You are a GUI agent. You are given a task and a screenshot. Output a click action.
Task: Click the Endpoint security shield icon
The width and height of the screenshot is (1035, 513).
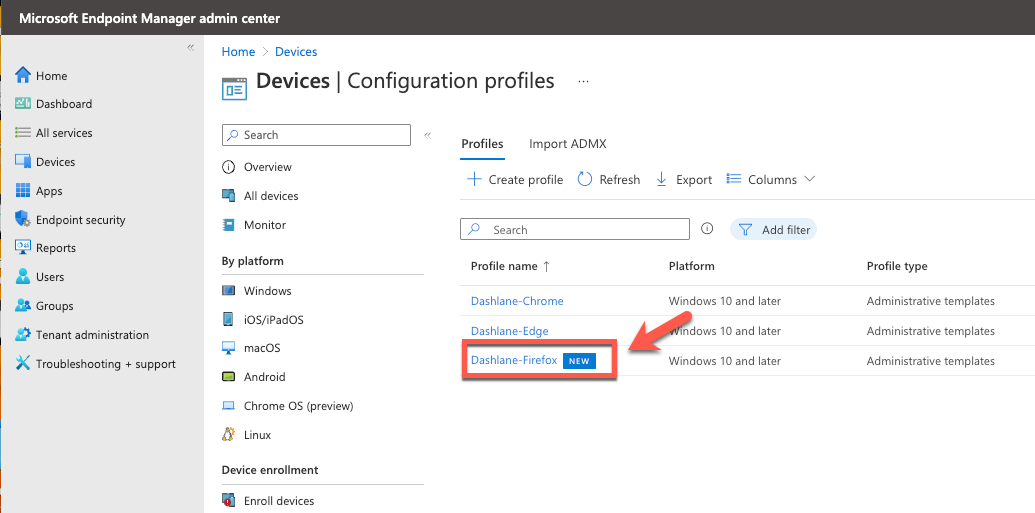pos(23,219)
